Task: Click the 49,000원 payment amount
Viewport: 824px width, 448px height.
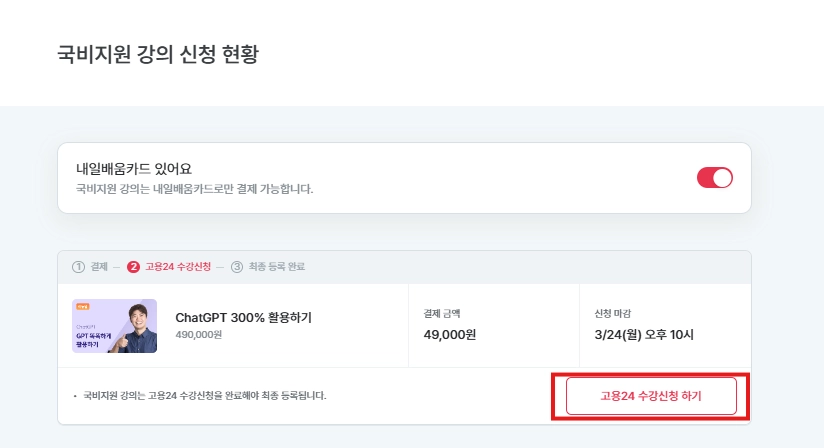Action: [450, 334]
